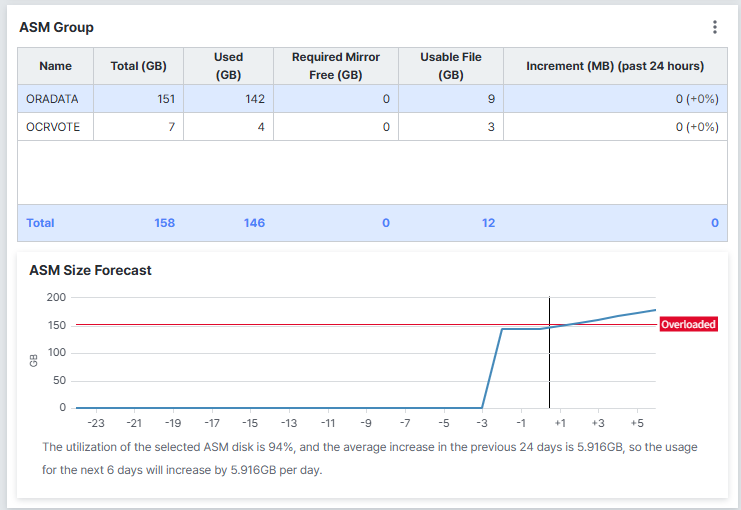Sort by Usable File (GB) column
The image size is (741, 510).
pyautogui.click(x=451, y=66)
